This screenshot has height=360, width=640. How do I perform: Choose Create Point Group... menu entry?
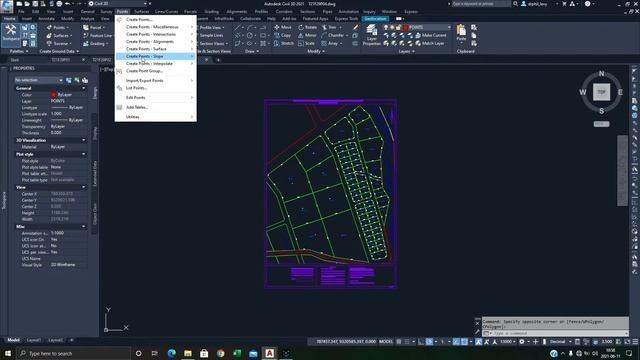[156, 71]
